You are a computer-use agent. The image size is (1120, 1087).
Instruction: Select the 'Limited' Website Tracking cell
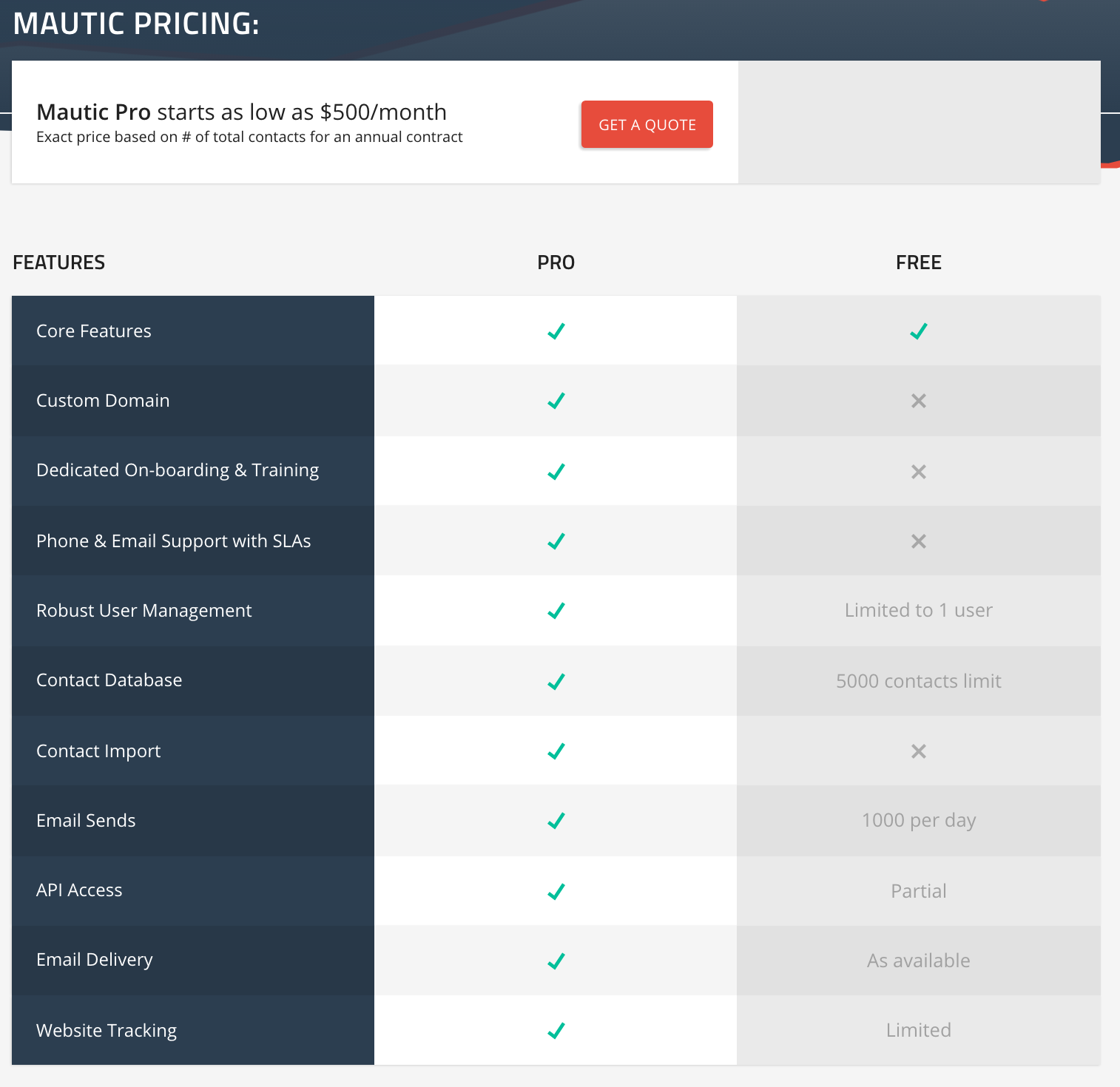919,1030
